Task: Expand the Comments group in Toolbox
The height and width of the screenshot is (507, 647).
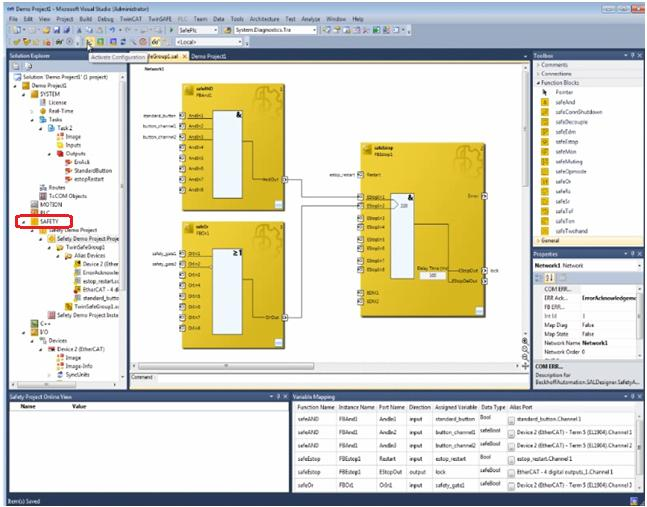Action: coord(538,65)
